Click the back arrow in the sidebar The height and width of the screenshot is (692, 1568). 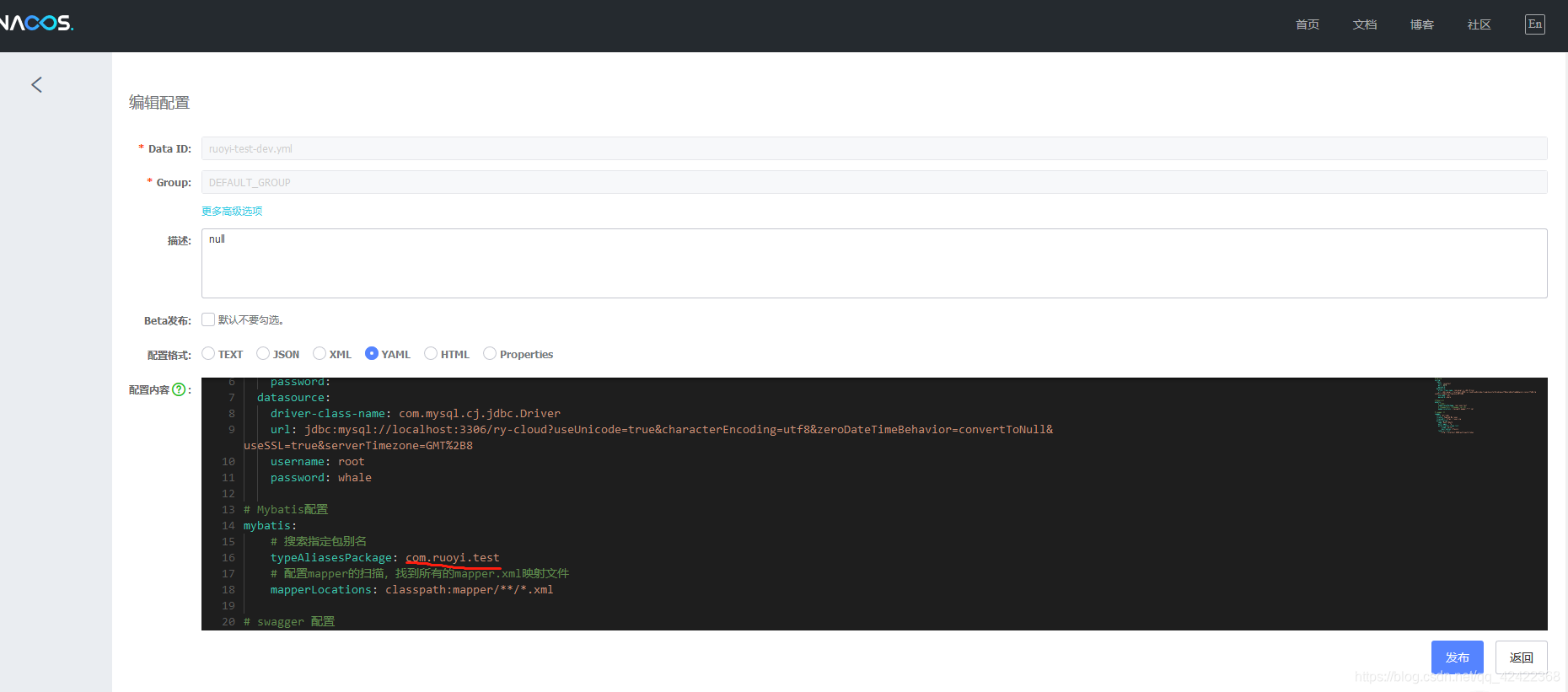(x=36, y=84)
